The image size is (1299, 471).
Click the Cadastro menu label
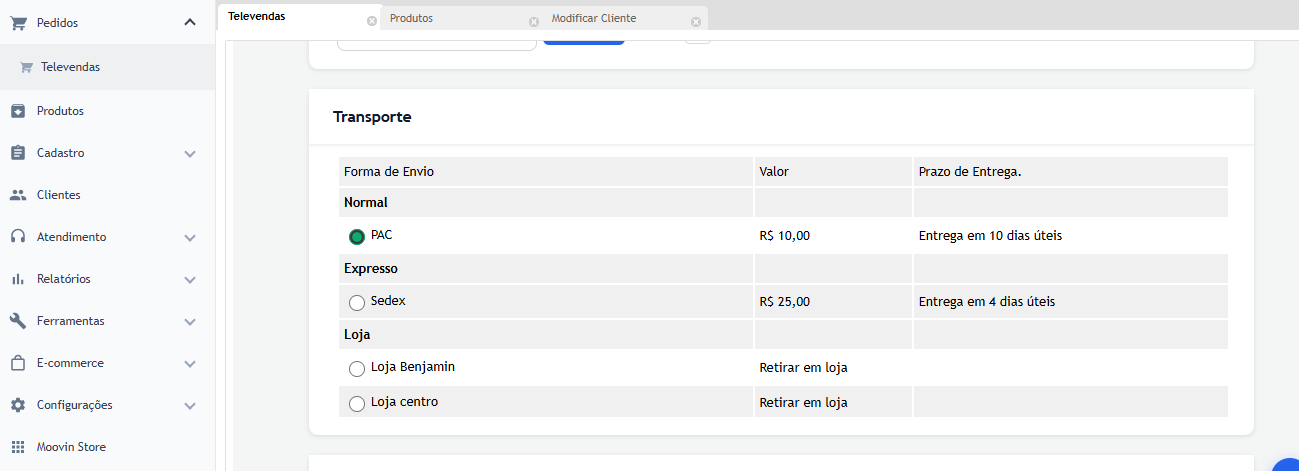coord(61,153)
